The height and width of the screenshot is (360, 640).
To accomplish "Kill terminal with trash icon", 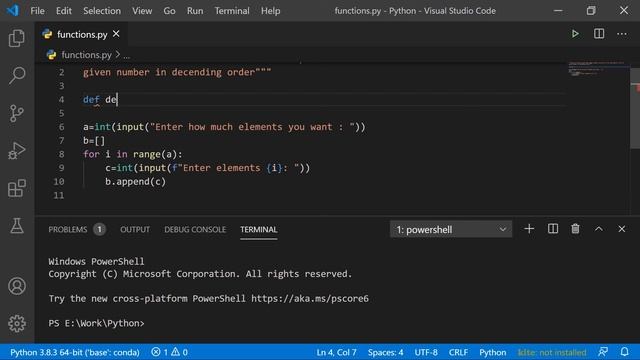I will [575, 229].
